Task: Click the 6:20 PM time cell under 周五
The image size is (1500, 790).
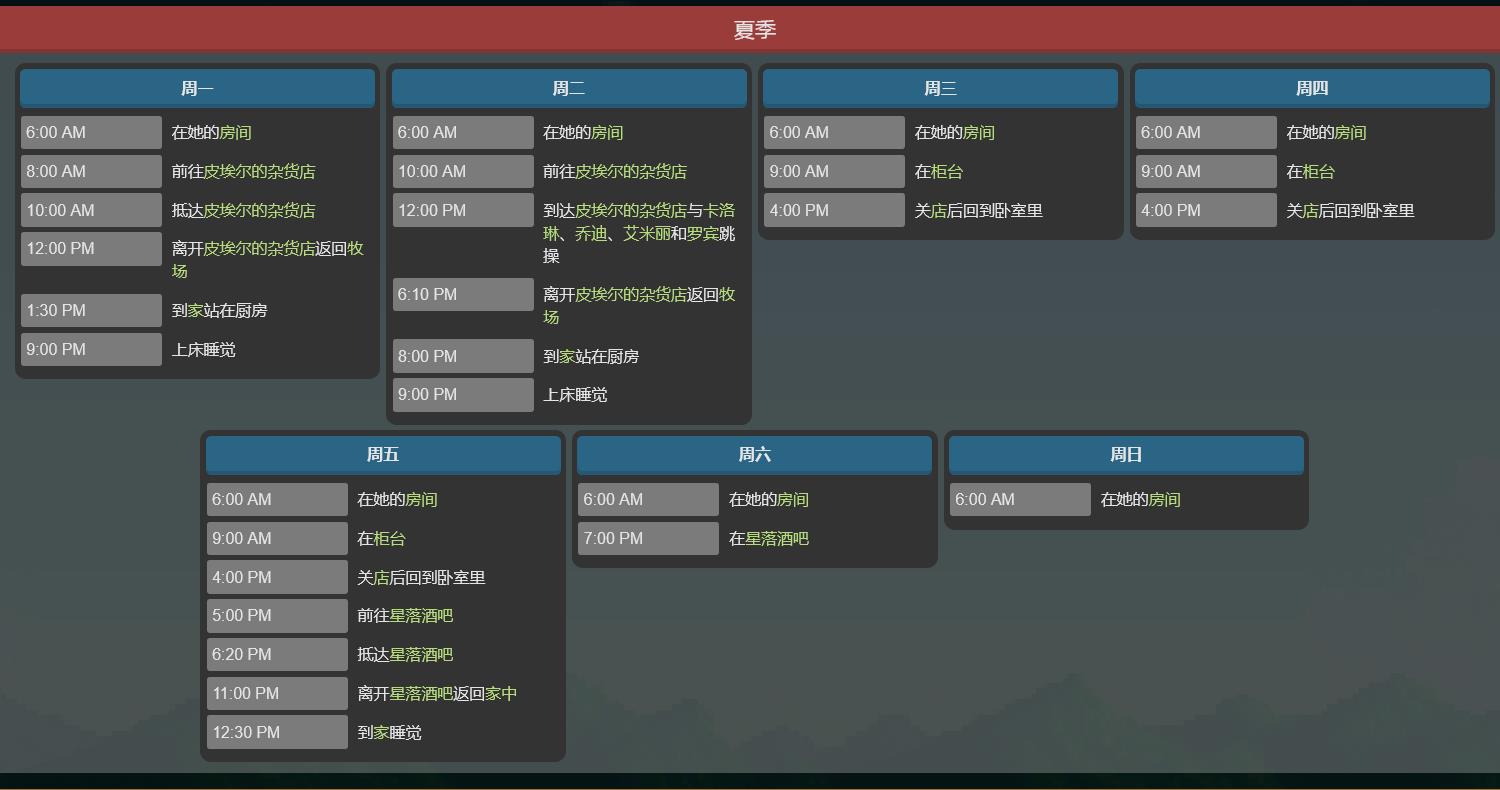Action: click(x=277, y=654)
